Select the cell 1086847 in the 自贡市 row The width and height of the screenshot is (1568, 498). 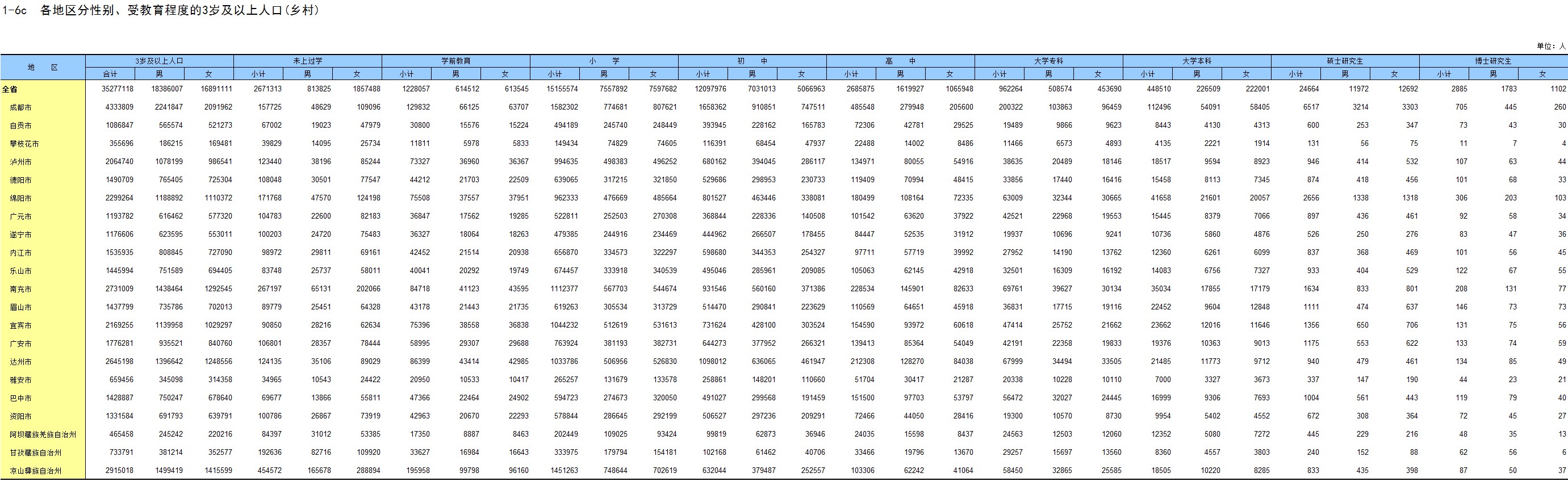(119, 125)
